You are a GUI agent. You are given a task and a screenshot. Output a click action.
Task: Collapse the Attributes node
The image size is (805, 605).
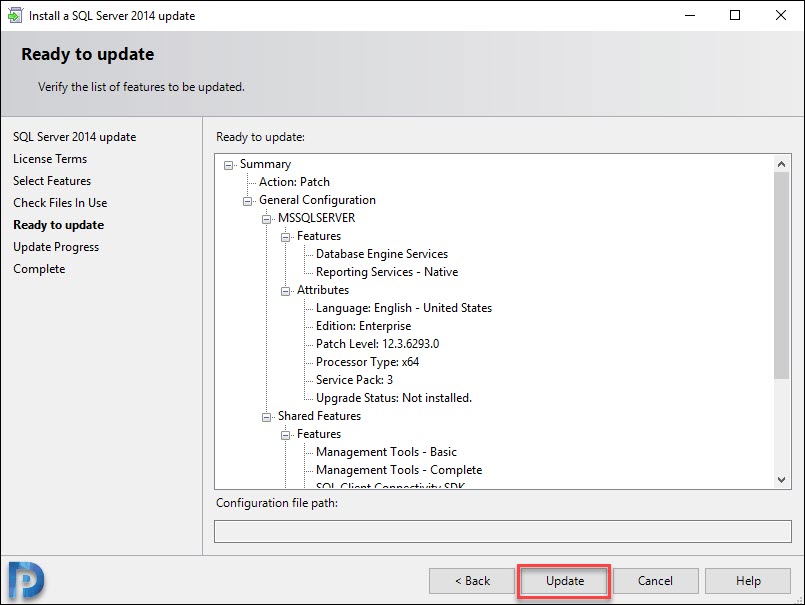coord(285,291)
